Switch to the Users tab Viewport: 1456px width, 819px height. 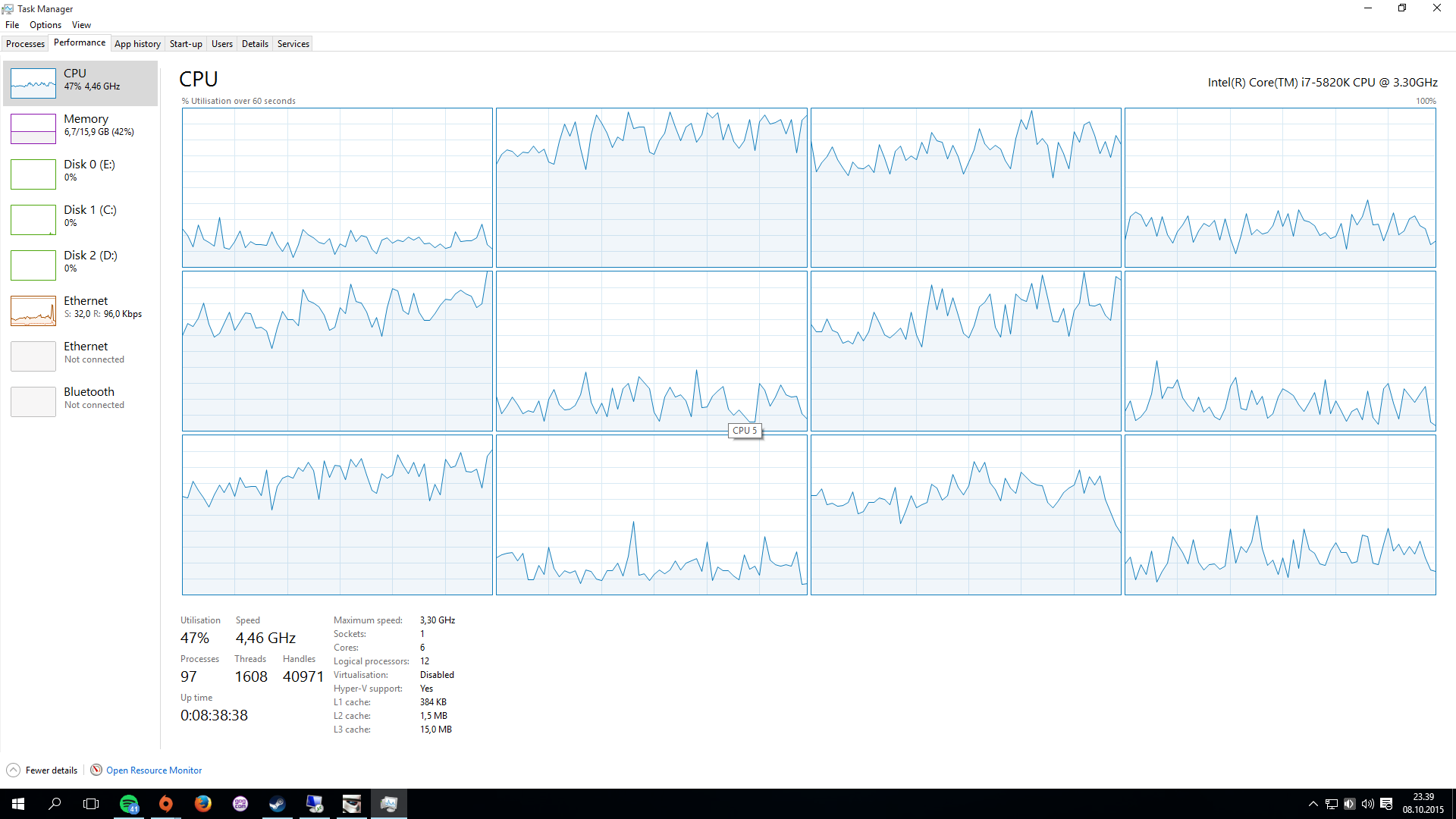click(x=221, y=44)
